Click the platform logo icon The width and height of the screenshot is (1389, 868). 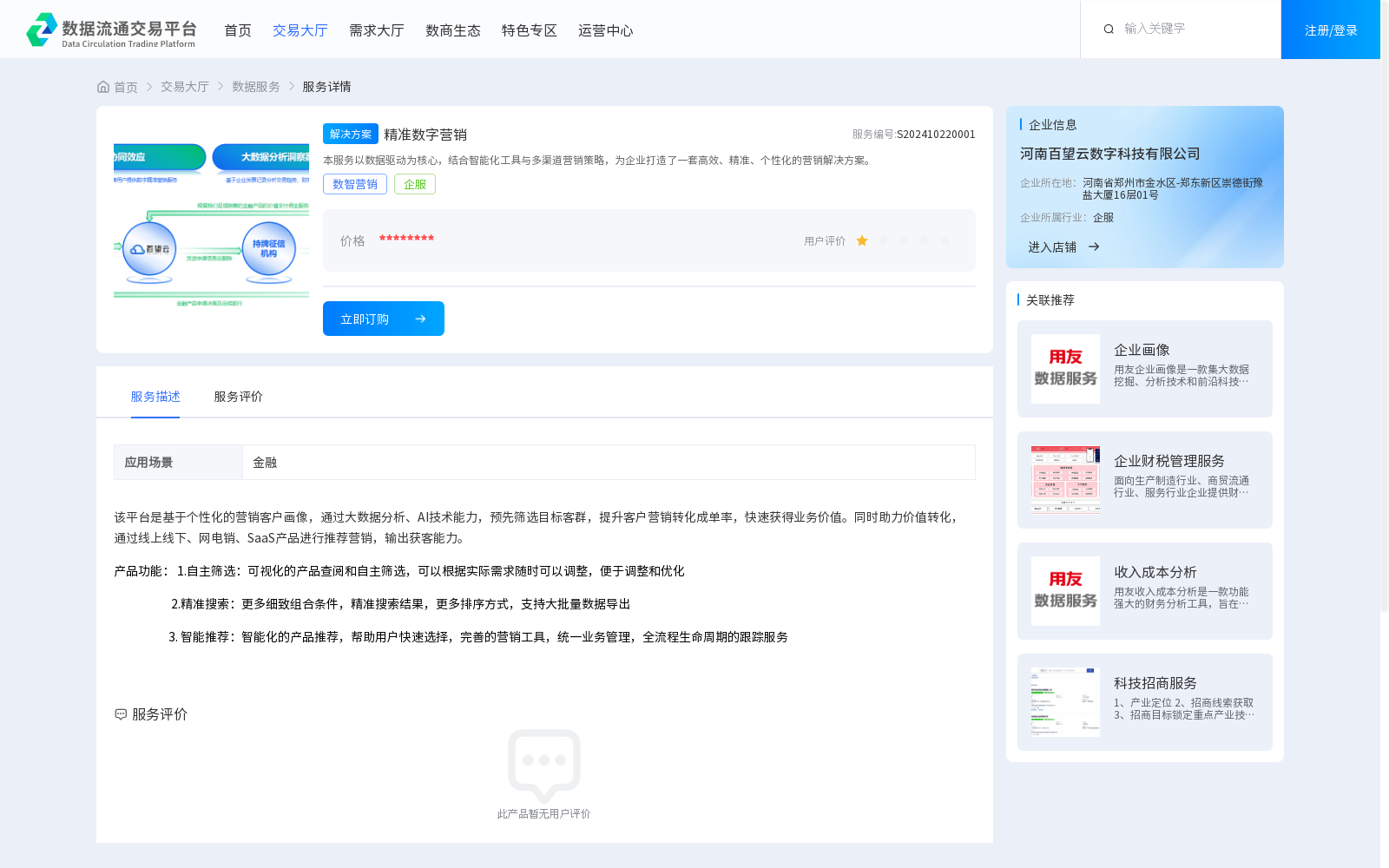(x=42, y=30)
